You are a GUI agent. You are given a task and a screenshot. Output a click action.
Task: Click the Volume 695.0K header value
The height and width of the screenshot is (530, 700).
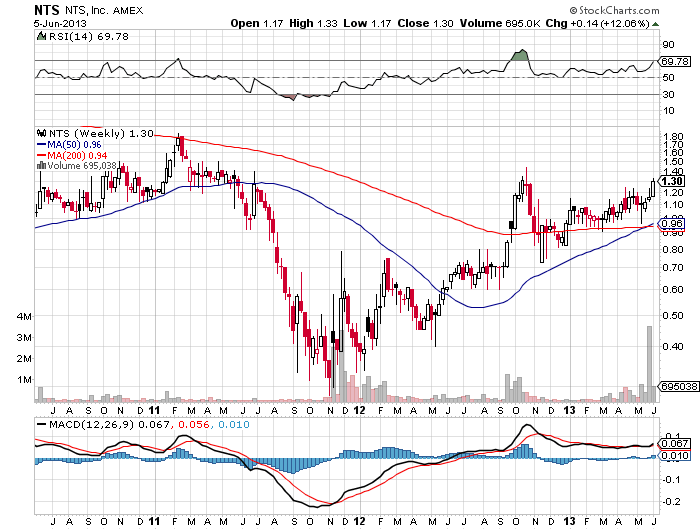(500, 23)
